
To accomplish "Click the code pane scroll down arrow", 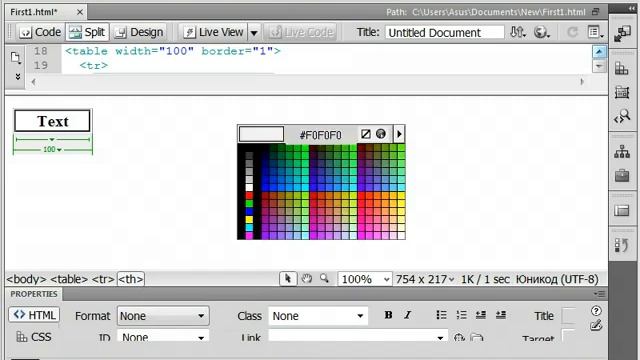I will pyautogui.click(x=599, y=66).
